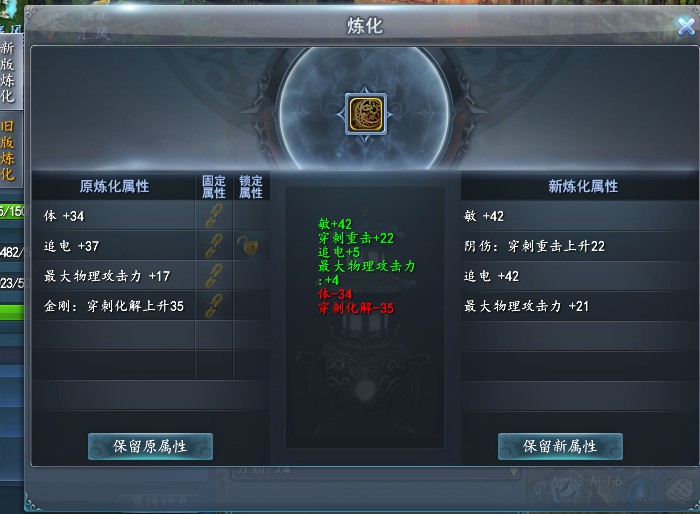Viewport: 700px width, 514px height.
Task: Open dropdown arrow below refine panel
Action: coord(513,472)
